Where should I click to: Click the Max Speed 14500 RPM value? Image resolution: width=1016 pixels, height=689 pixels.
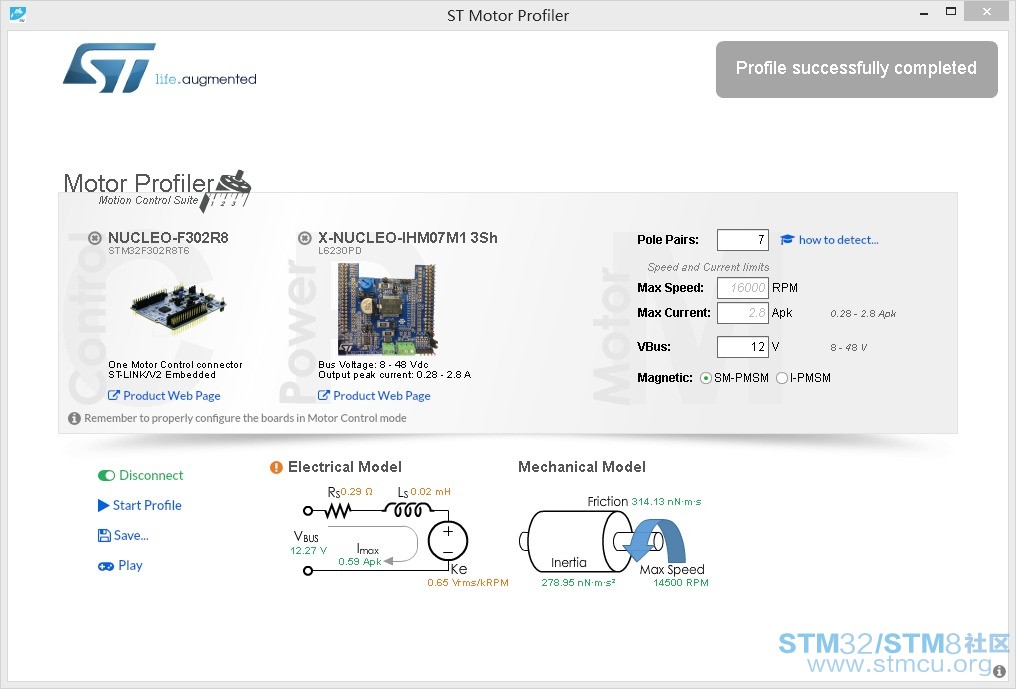coord(680,583)
